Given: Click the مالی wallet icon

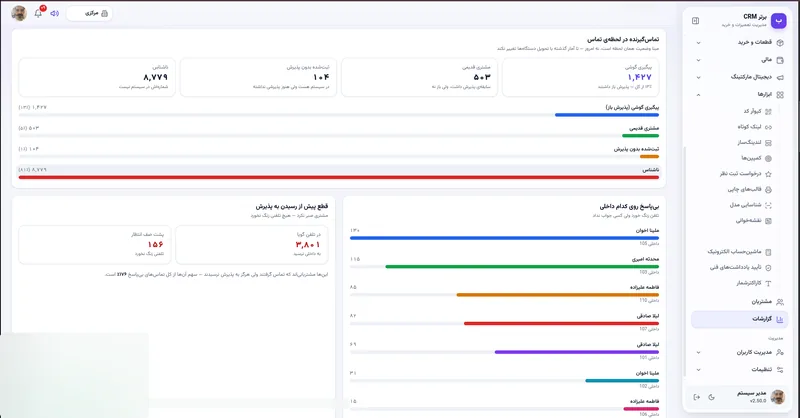Looking at the screenshot, I should [780, 60].
